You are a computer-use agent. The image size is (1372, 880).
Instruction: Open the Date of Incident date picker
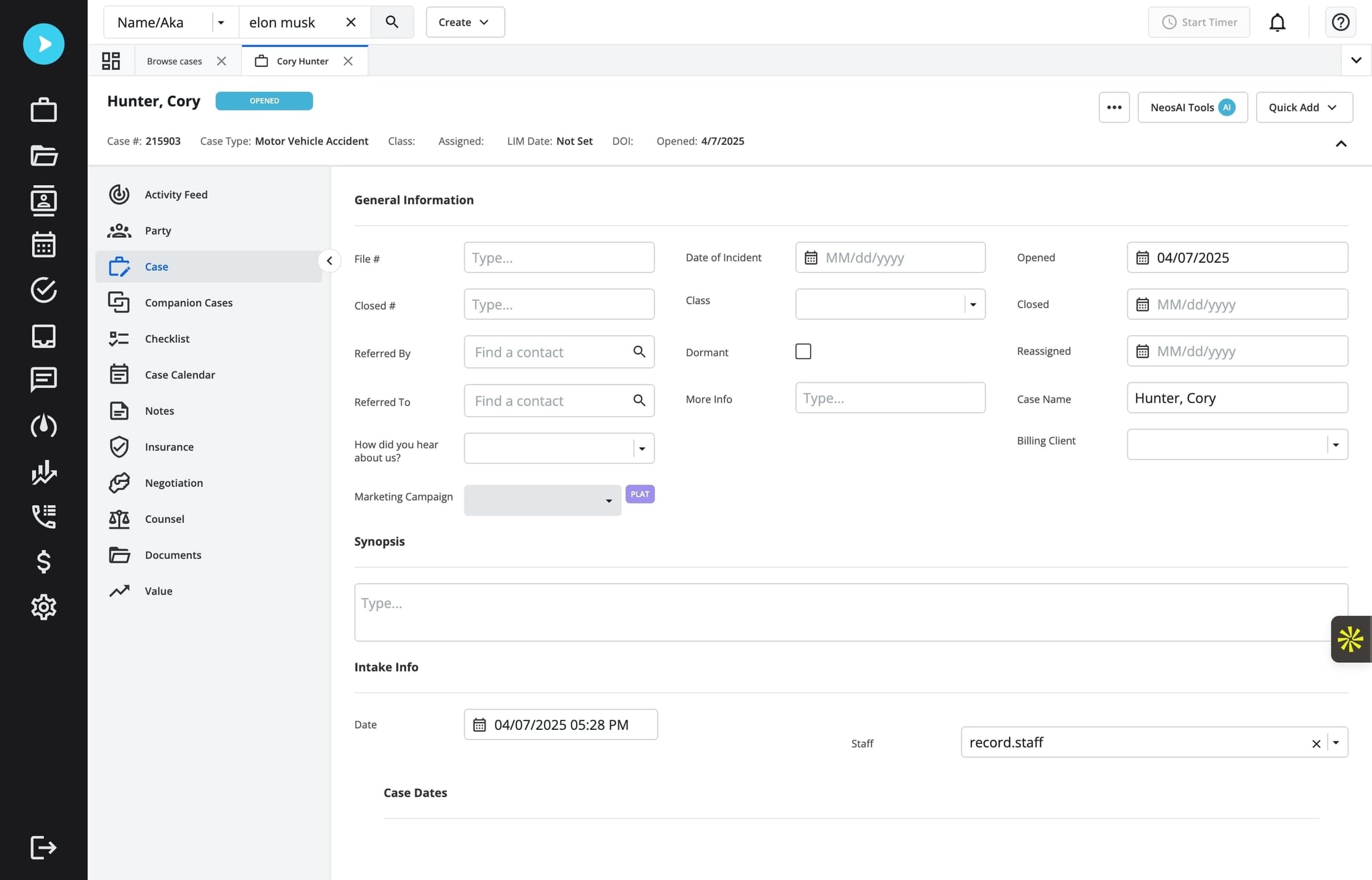[810, 257]
